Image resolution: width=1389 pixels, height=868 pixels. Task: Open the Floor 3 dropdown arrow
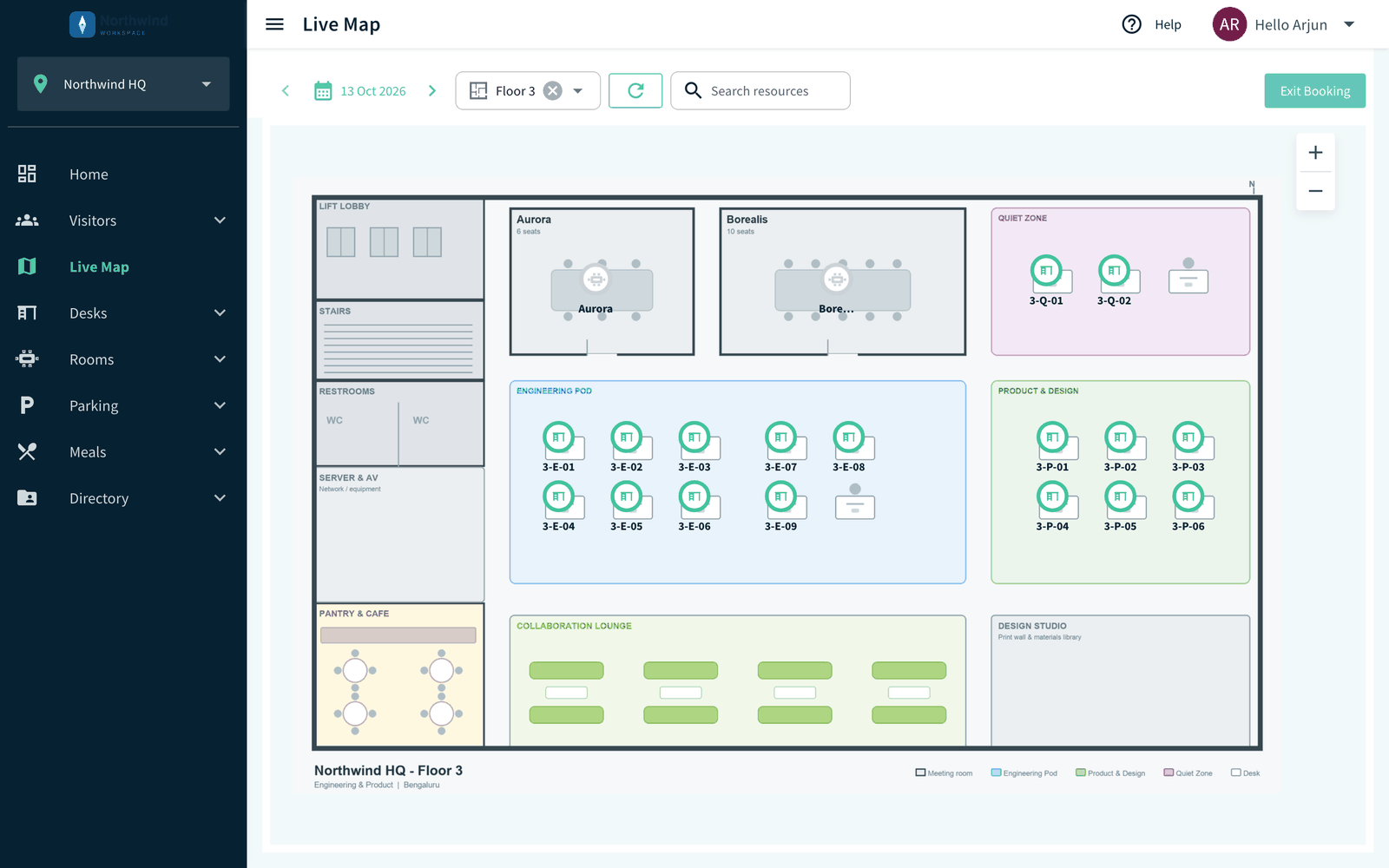click(578, 90)
